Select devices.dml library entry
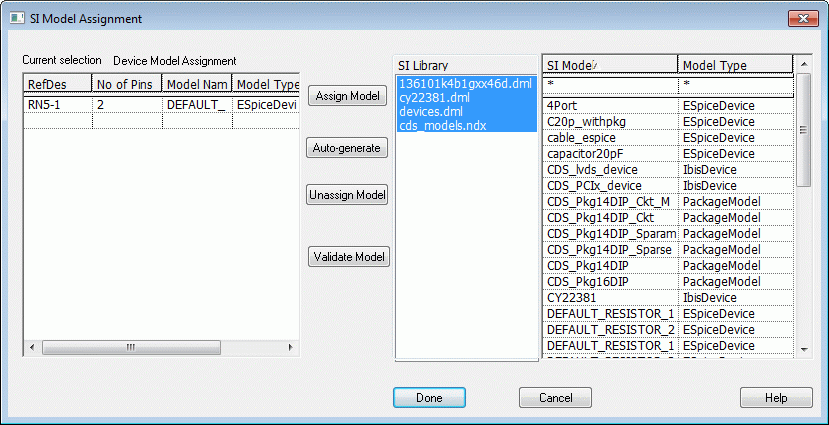 coord(429,112)
